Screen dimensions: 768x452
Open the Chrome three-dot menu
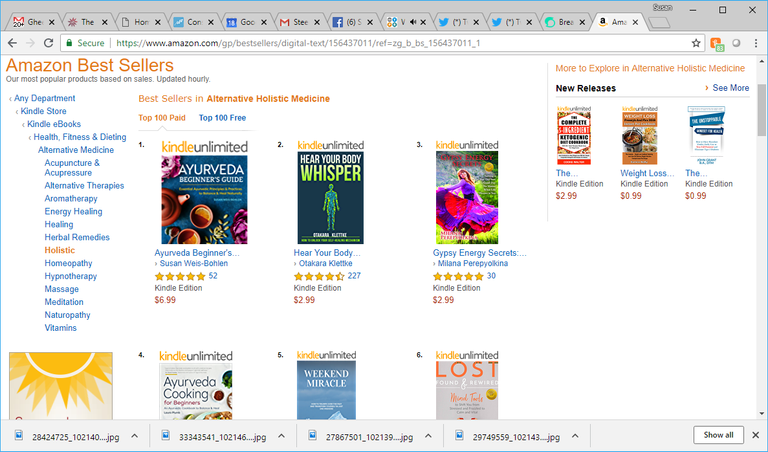pos(756,43)
